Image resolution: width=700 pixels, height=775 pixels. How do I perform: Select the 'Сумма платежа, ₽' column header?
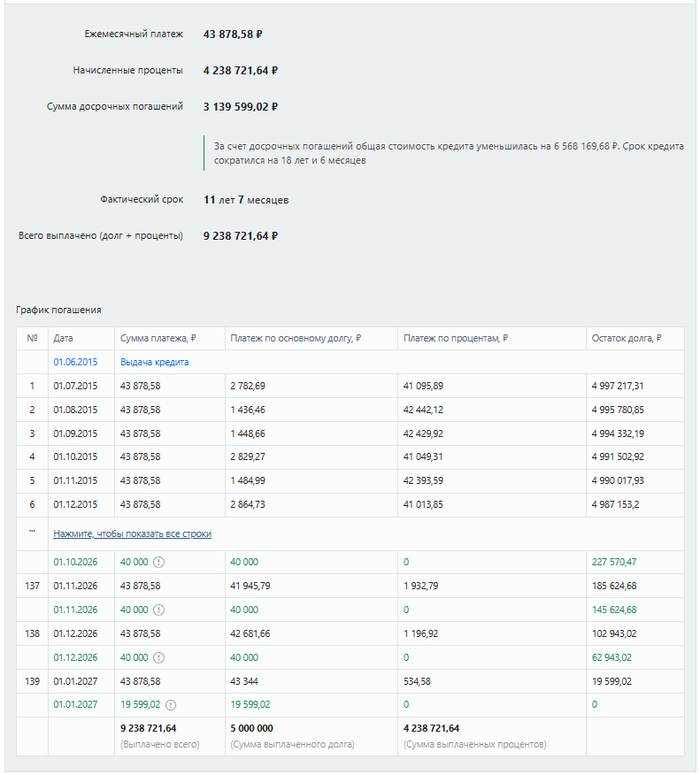tap(158, 338)
